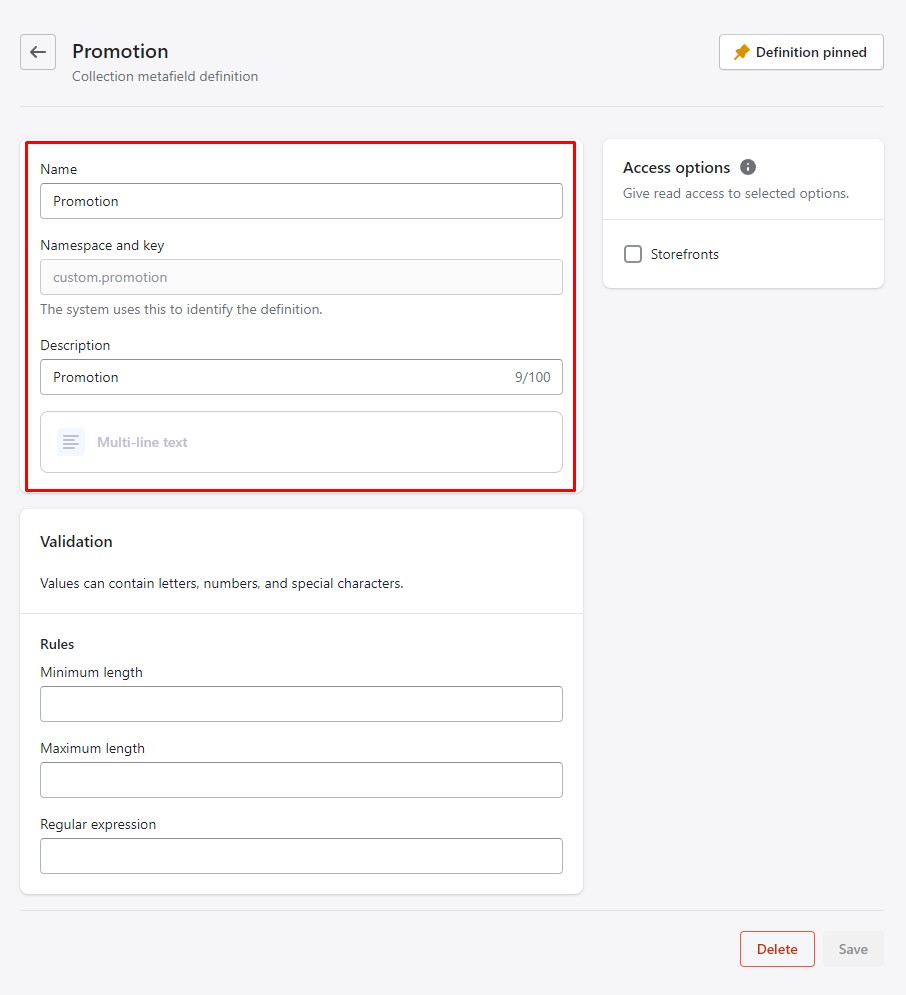The image size is (906, 995).
Task: Select the Minimum length input
Action: [301, 704]
